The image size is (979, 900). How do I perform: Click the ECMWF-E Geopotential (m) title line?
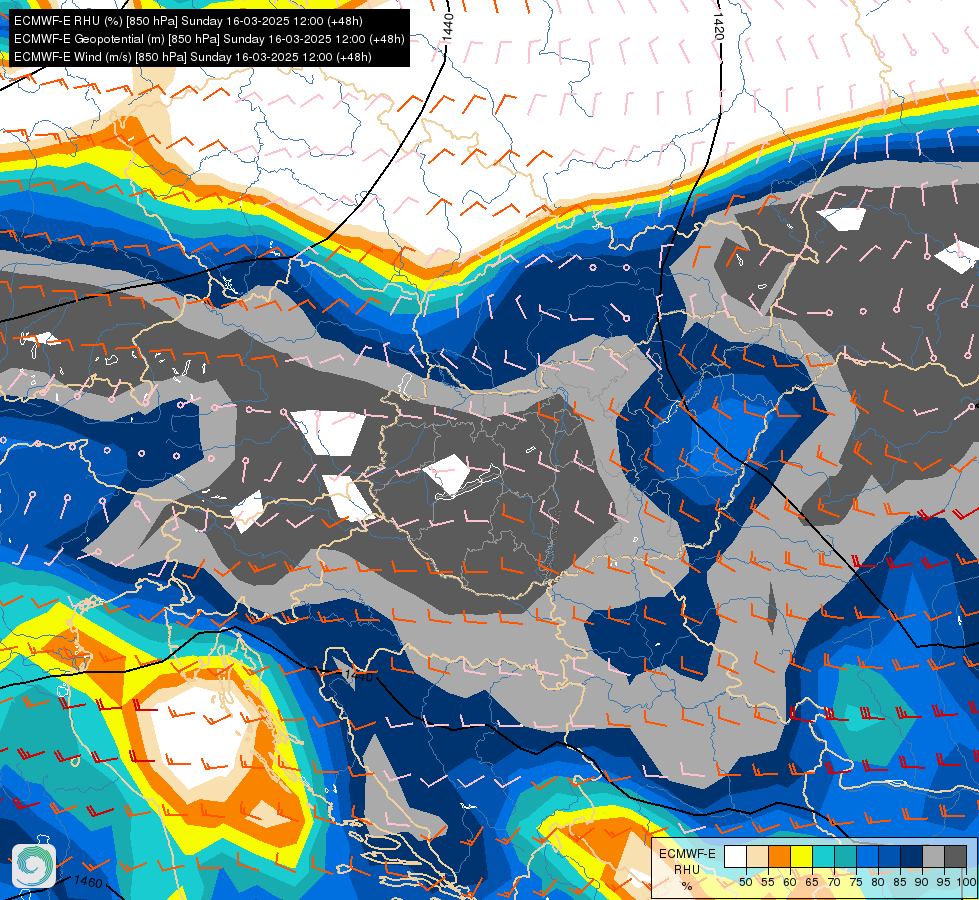tap(209, 39)
